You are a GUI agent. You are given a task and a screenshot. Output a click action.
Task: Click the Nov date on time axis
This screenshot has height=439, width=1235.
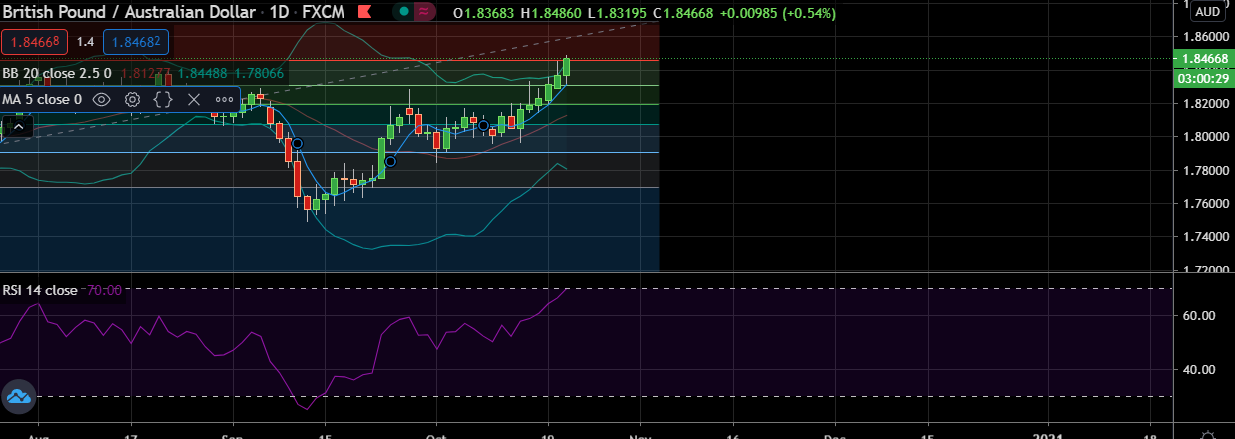click(638, 435)
